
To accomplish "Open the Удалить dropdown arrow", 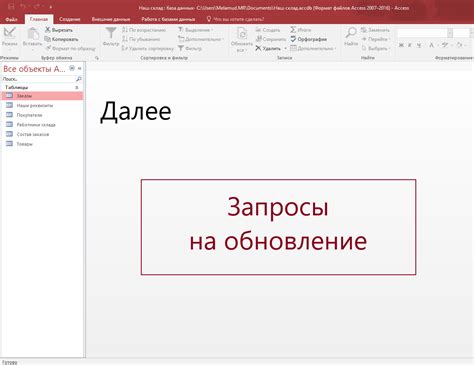I will coord(285,49).
